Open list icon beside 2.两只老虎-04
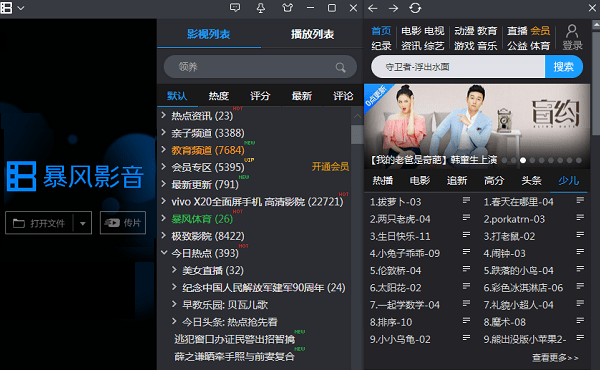The height and width of the screenshot is (370, 600). click(x=466, y=217)
